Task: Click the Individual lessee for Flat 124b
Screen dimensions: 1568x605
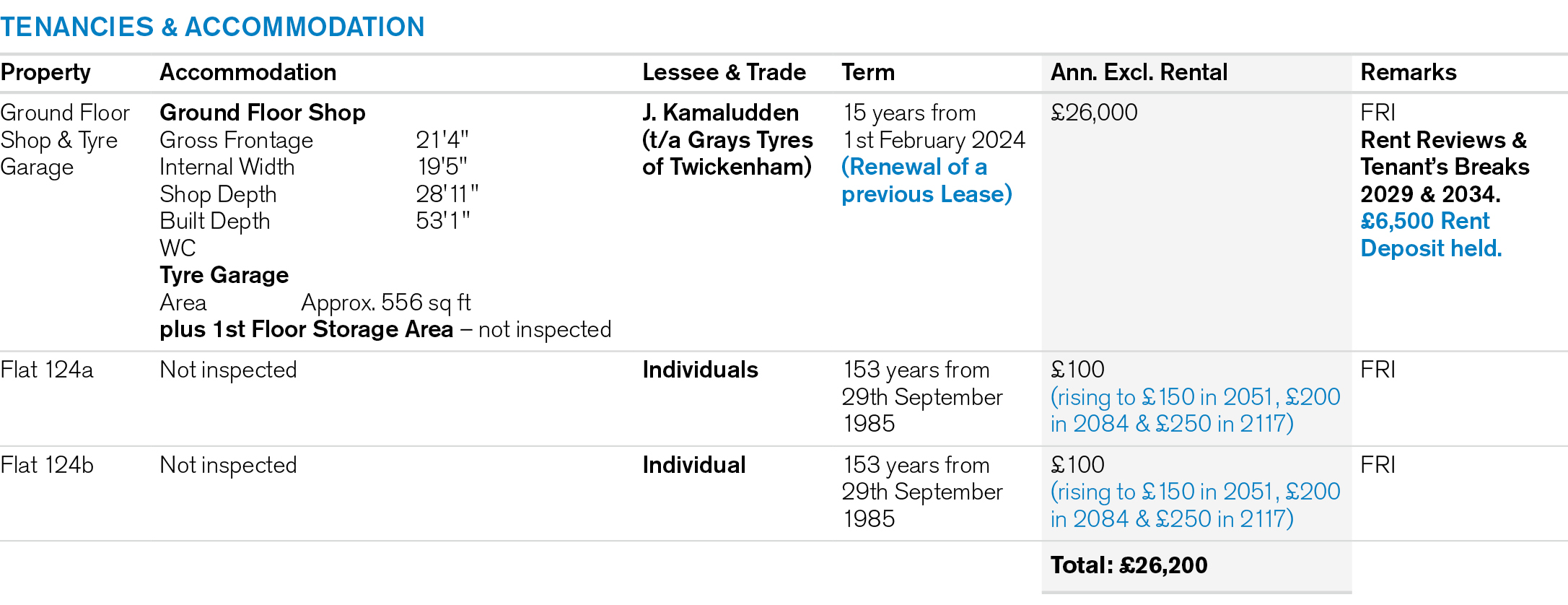Action: click(693, 465)
